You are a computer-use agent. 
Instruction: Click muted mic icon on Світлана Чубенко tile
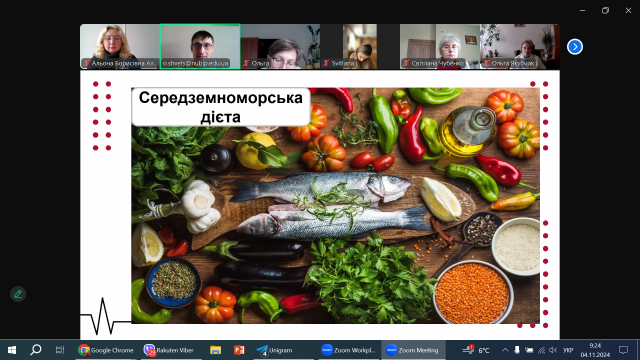pos(406,63)
